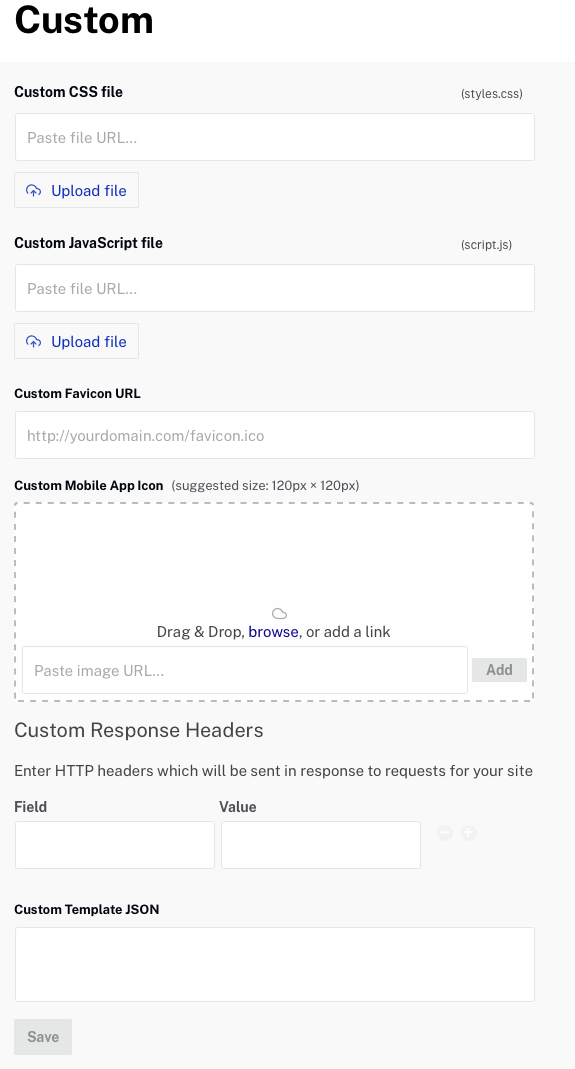Click the Custom Mobile App Icon label

(x=89, y=485)
